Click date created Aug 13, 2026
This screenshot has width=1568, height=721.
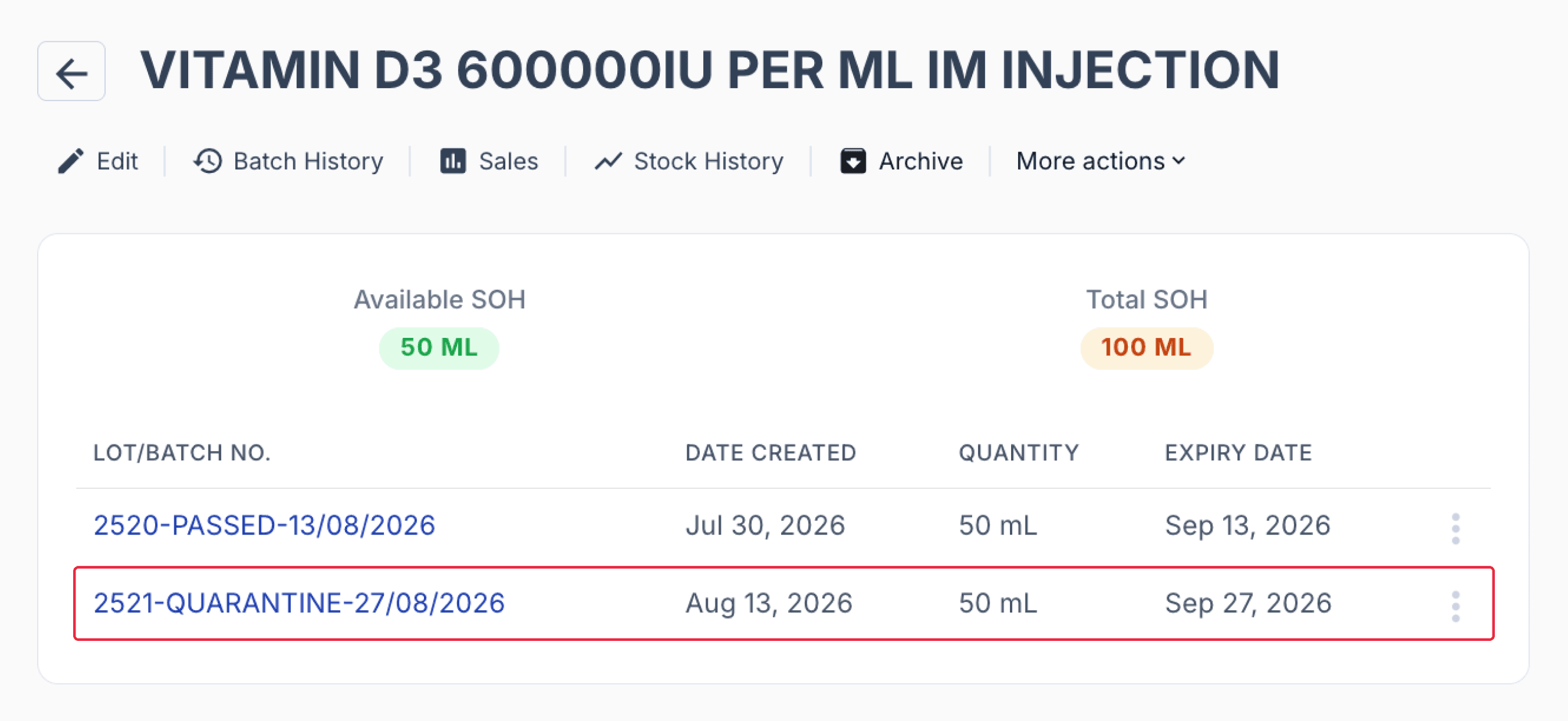(x=769, y=603)
